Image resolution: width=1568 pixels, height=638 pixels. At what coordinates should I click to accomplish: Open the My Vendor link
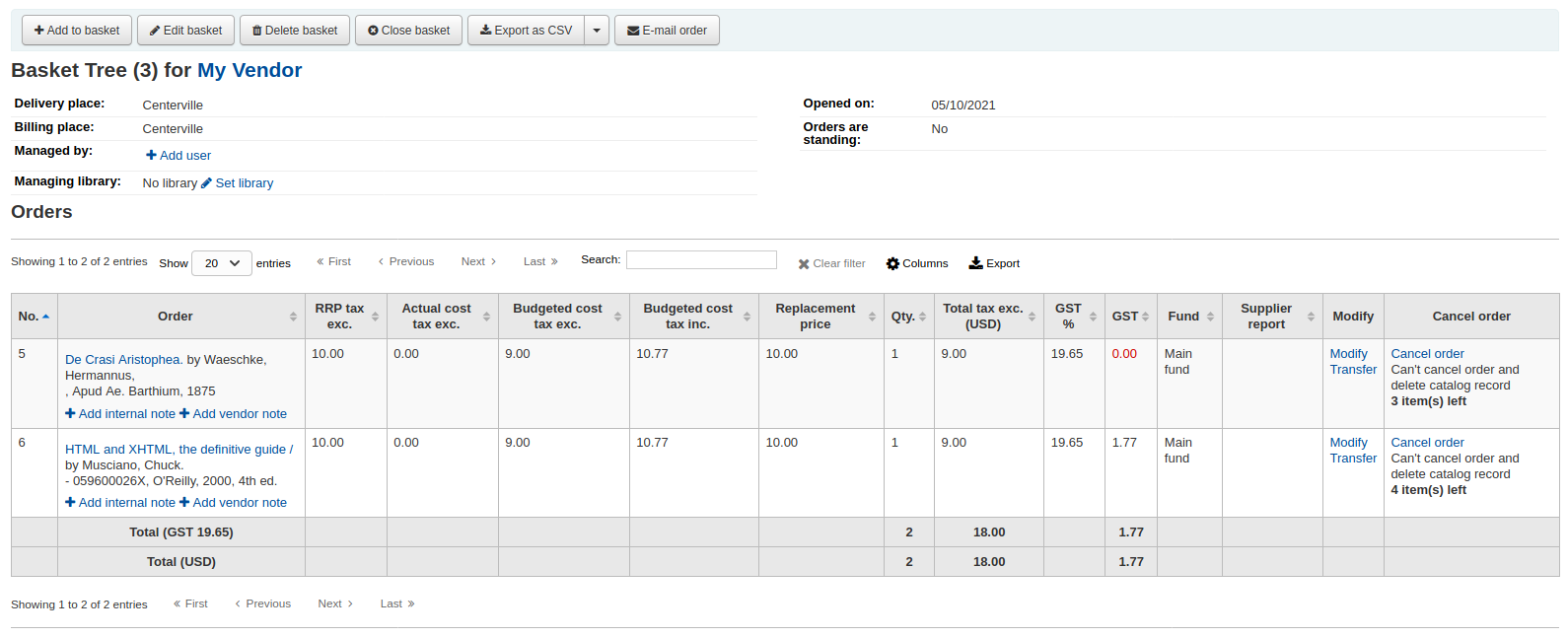249,70
